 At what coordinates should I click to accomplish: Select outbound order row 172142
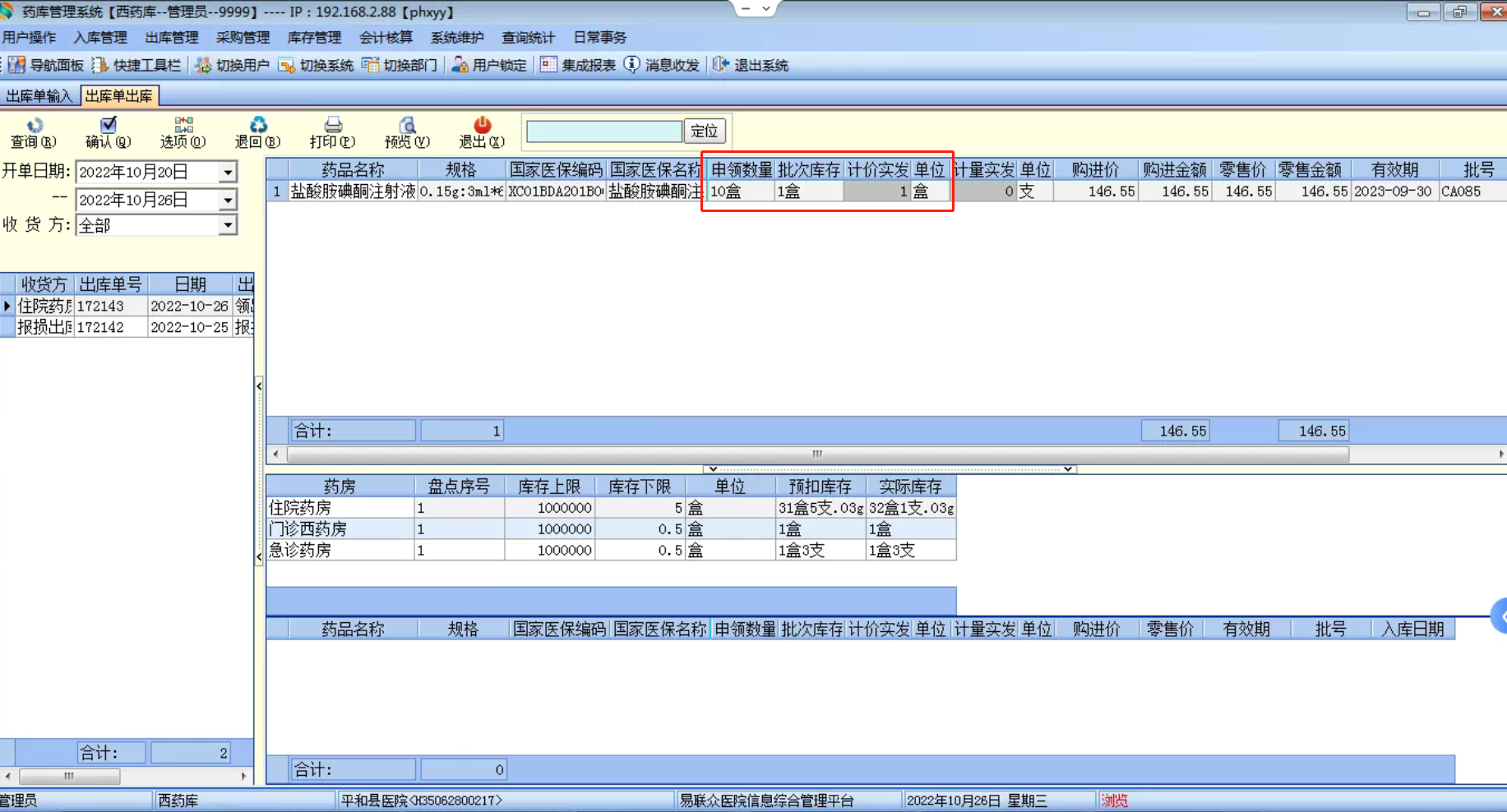click(x=127, y=327)
